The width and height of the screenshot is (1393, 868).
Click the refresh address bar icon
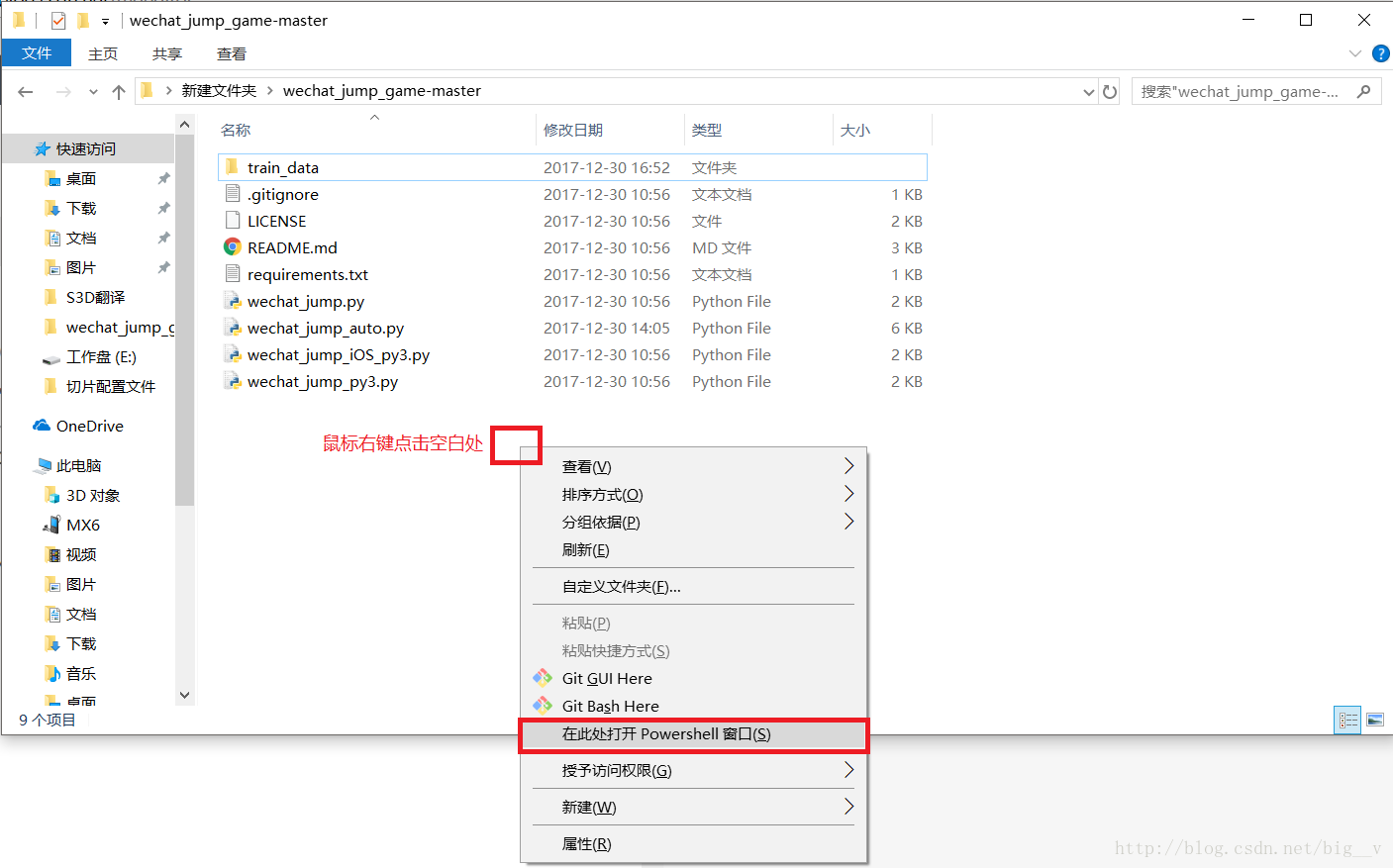[1110, 91]
